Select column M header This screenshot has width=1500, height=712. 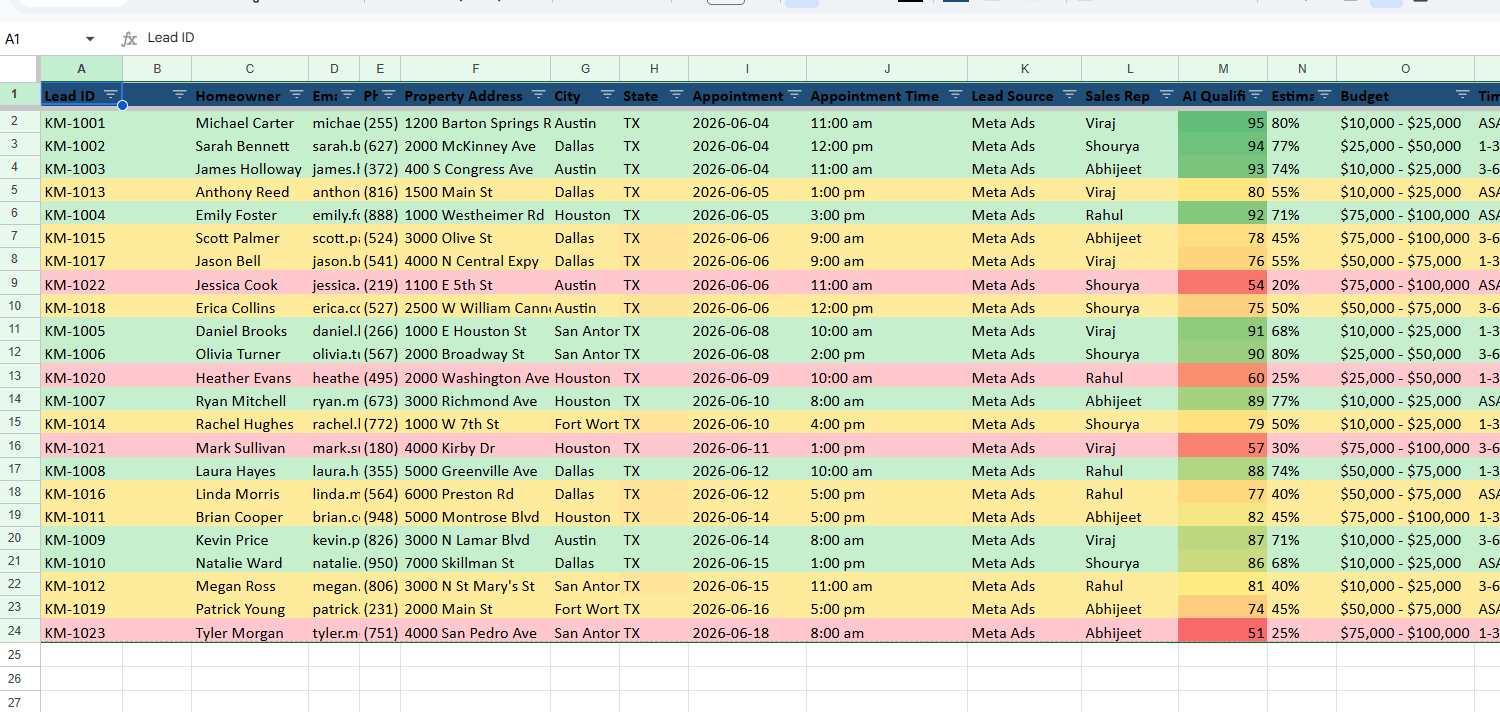1223,68
